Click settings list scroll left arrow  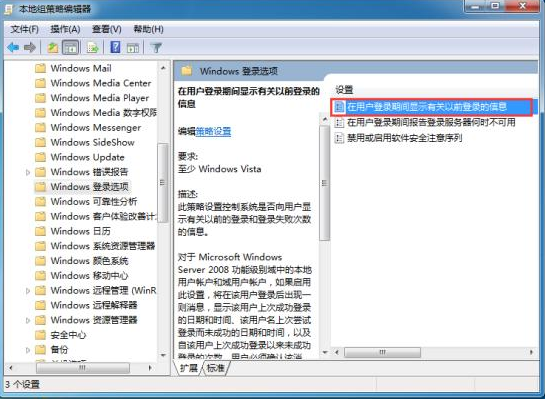coord(337,352)
